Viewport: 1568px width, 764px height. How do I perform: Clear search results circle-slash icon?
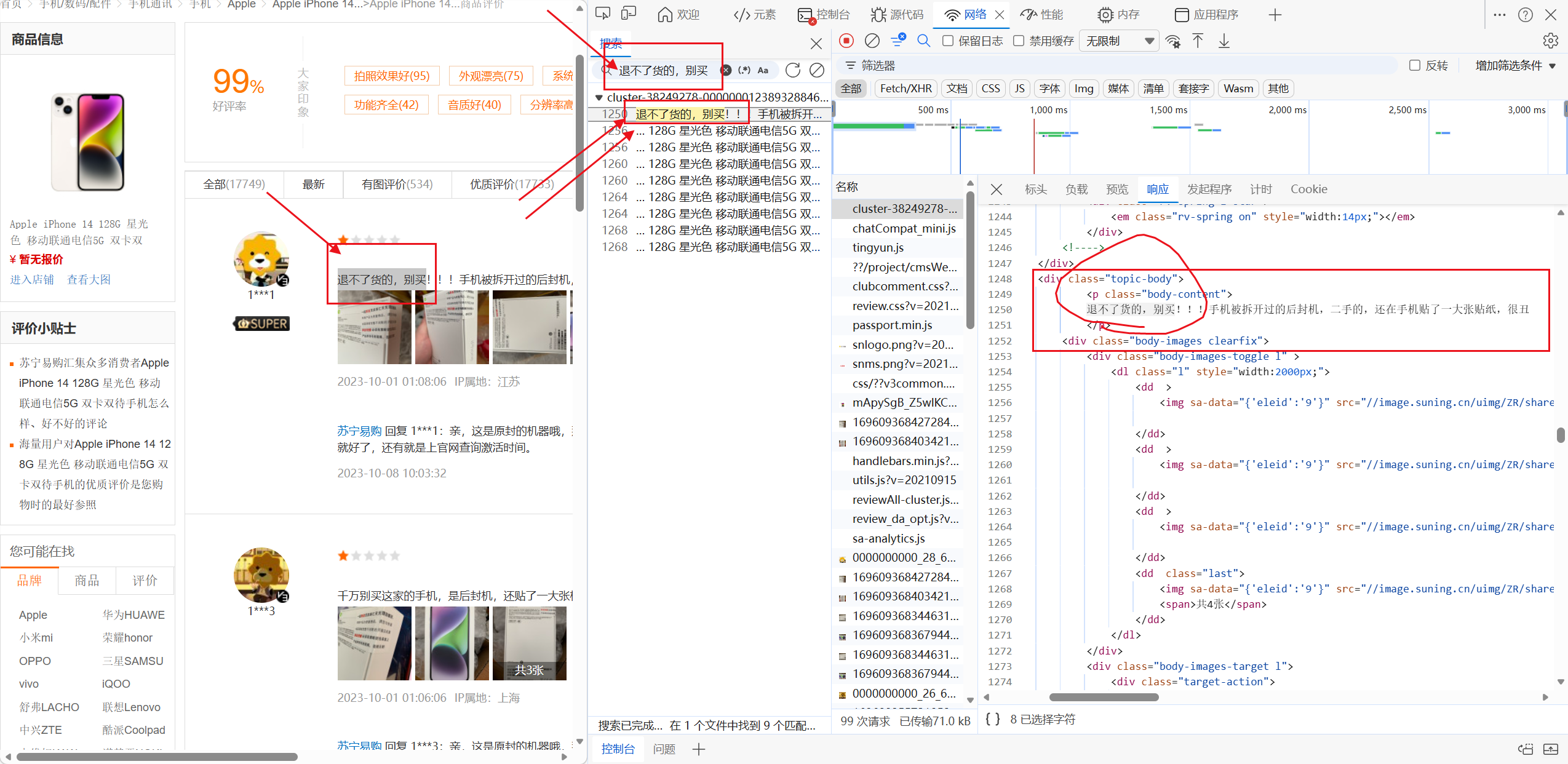[x=817, y=70]
